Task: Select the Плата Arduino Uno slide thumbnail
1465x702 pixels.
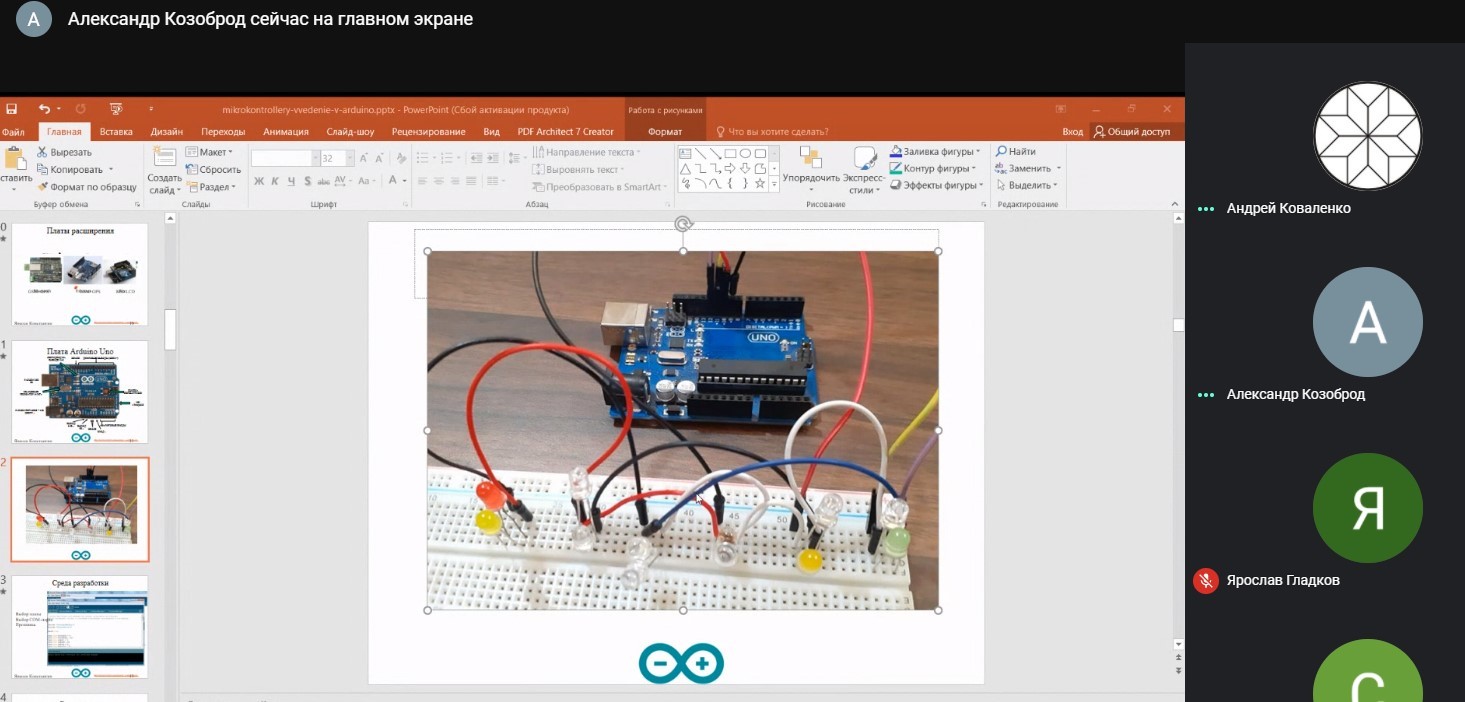Action: 80,392
